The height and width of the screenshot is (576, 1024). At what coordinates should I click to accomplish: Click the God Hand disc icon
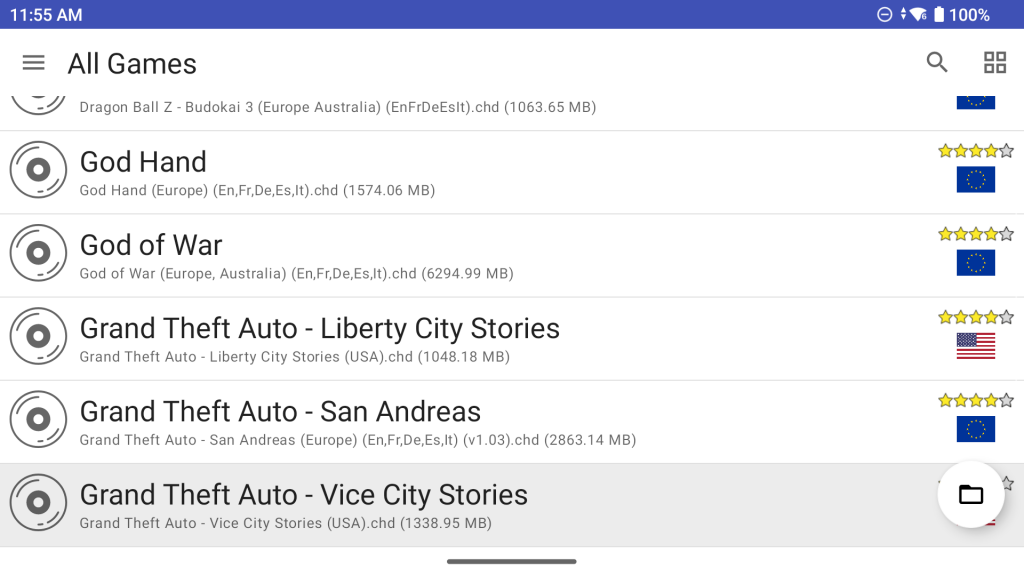[38, 170]
